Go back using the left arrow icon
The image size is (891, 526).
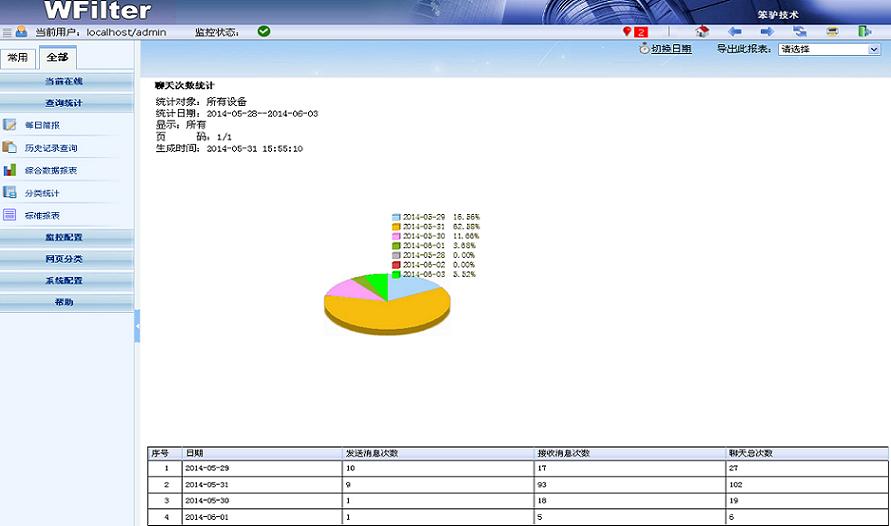coord(735,32)
